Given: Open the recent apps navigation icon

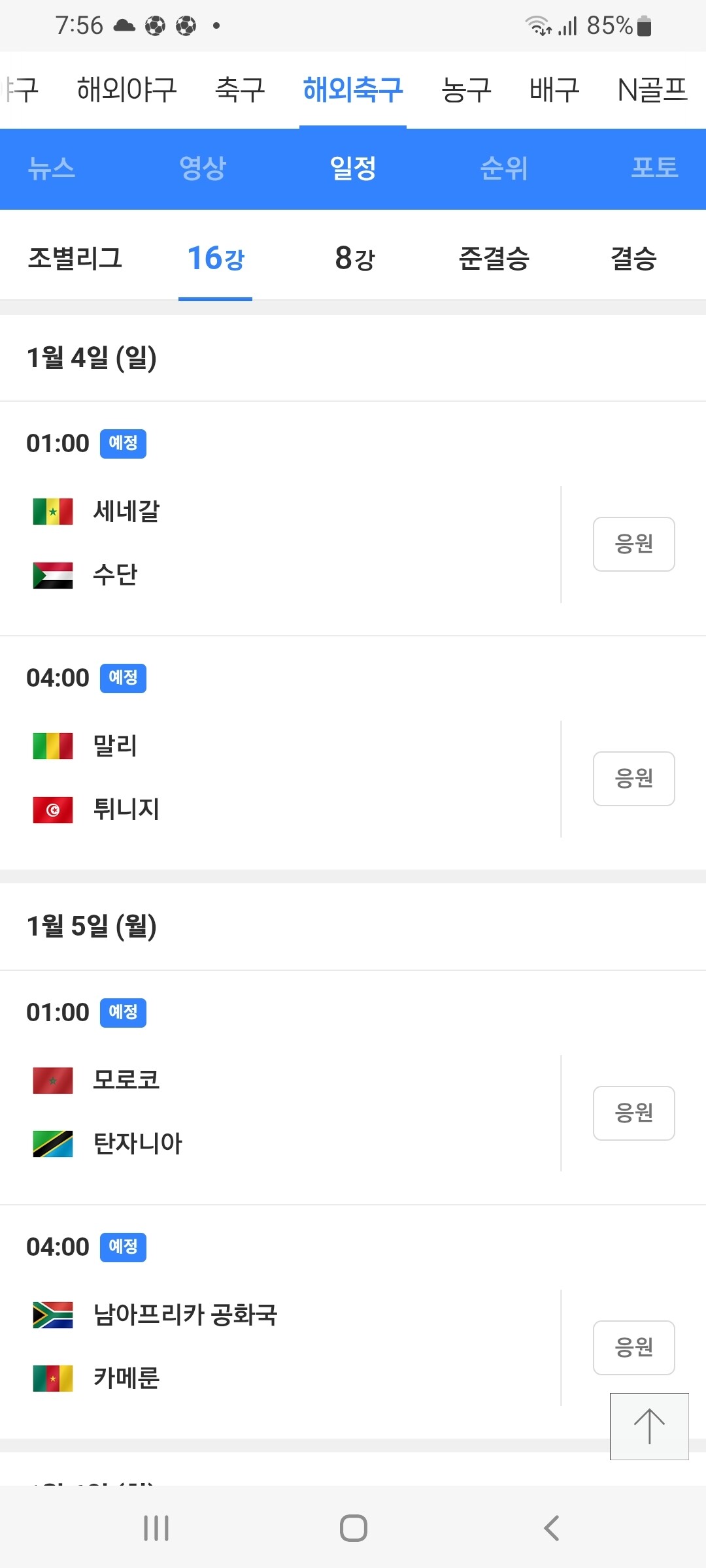Looking at the screenshot, I should click(156, 1528).
